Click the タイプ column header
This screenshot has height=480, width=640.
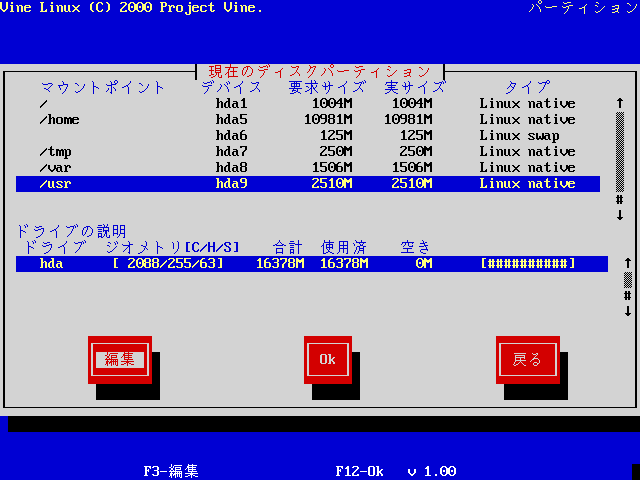(528, 88)
